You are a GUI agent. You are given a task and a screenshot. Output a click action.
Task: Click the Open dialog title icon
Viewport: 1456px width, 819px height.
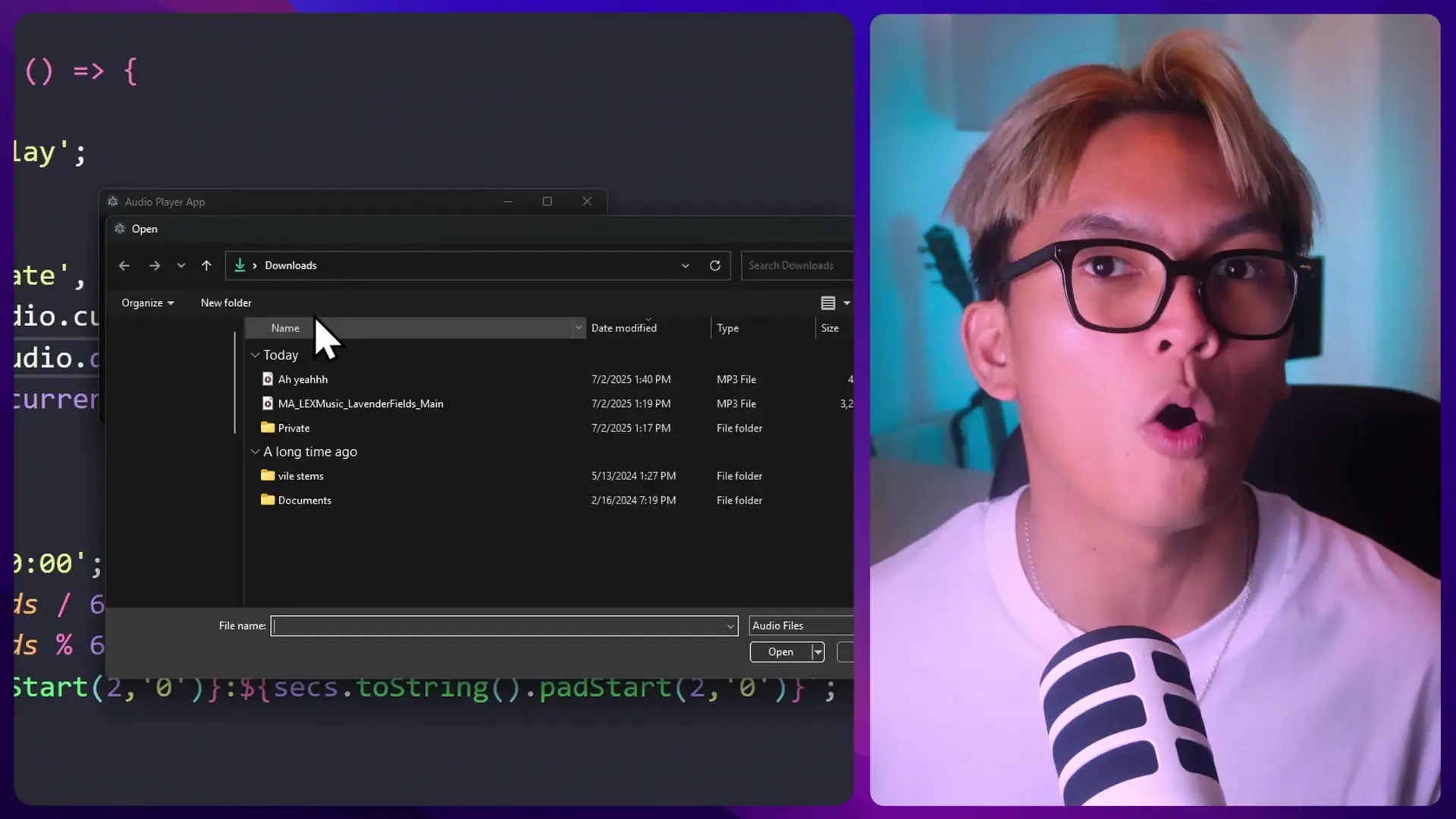120,229
